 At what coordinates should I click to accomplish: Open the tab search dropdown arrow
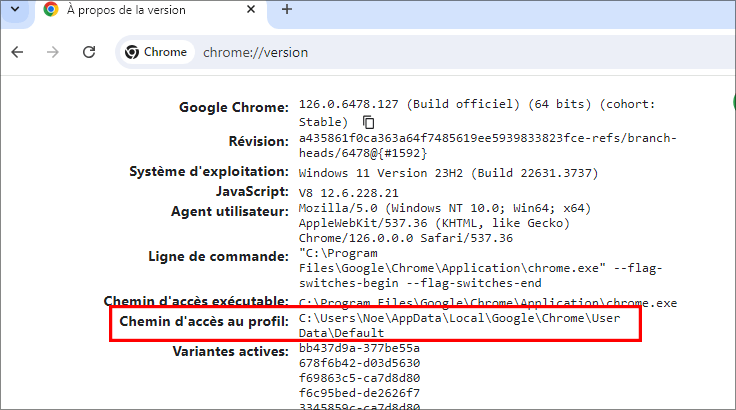pos(15,9)
